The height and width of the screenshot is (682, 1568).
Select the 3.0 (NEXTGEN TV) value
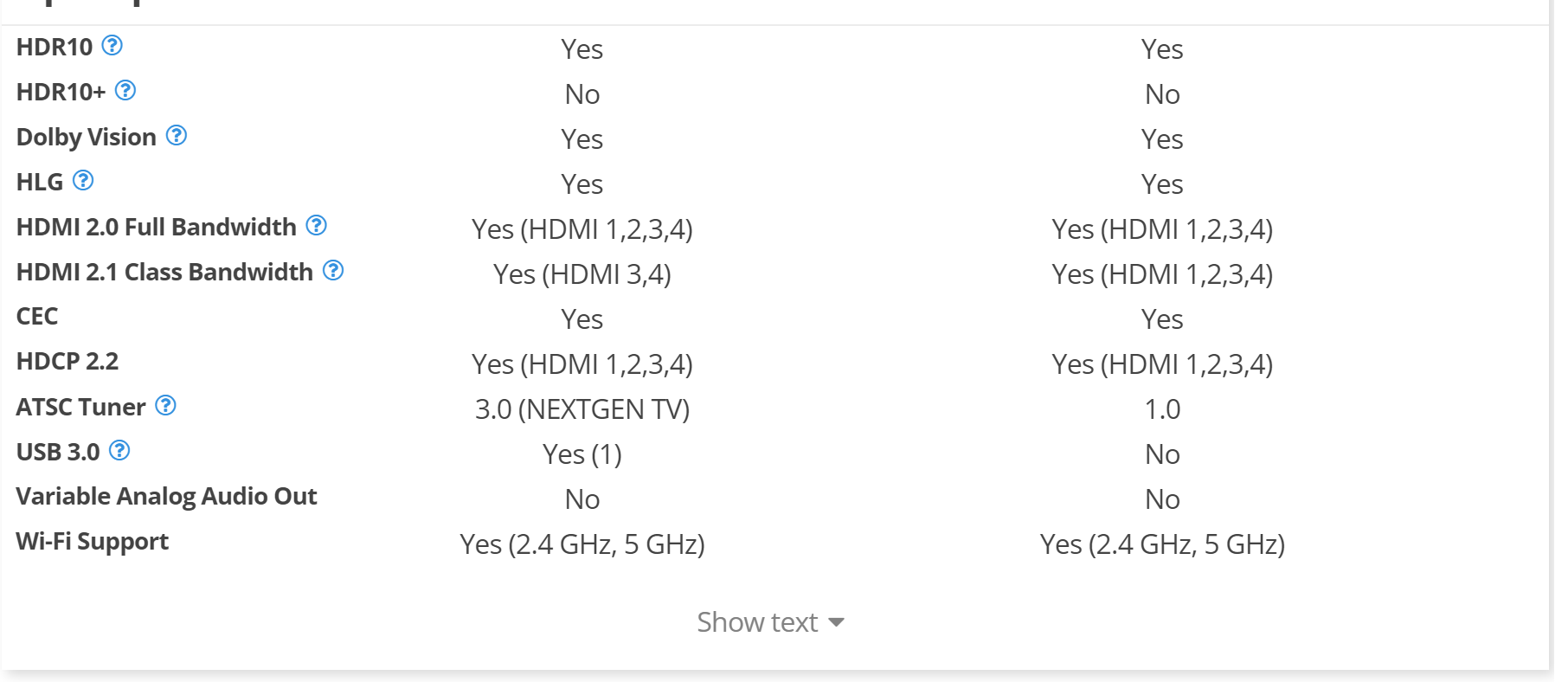[582, 409]
